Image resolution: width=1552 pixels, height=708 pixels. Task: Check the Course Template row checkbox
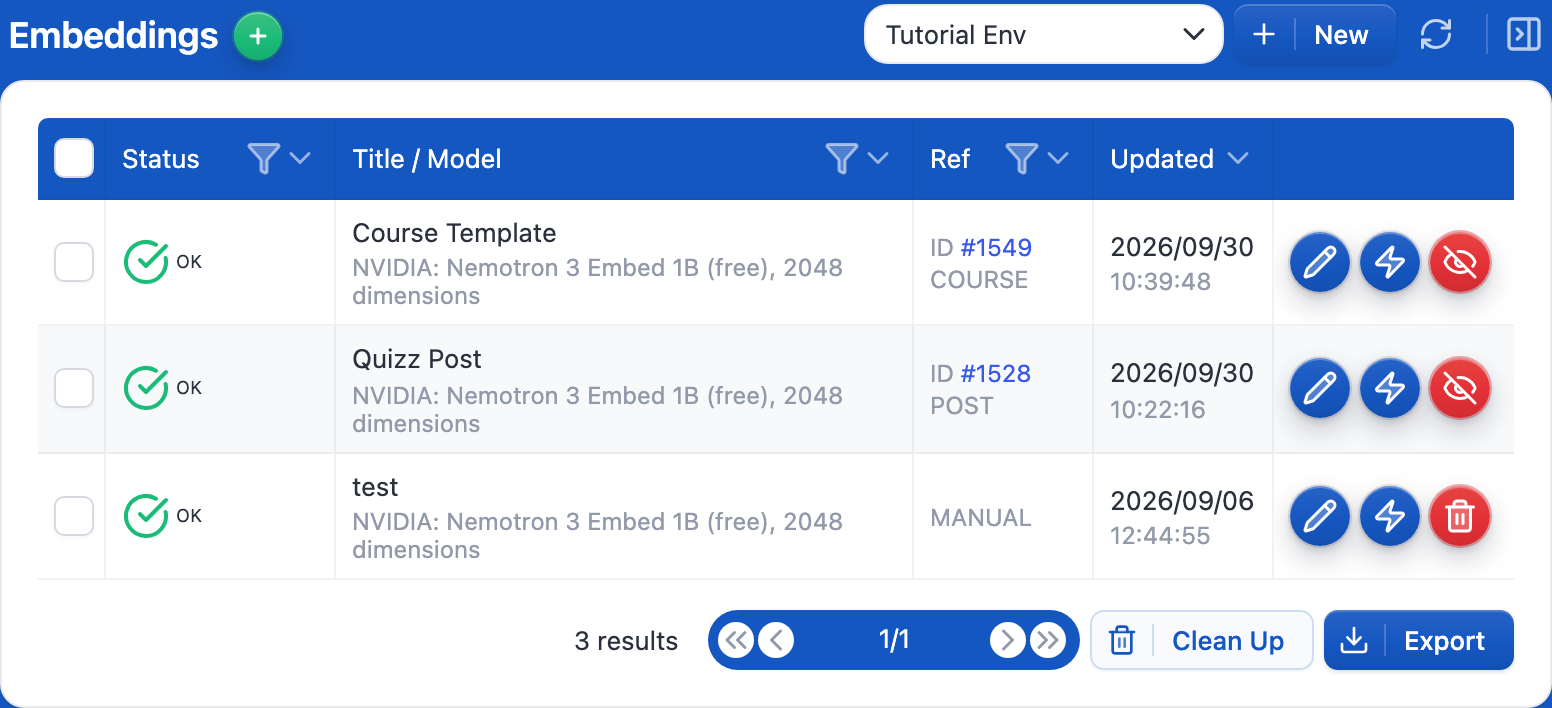click(x=74, y=262)
